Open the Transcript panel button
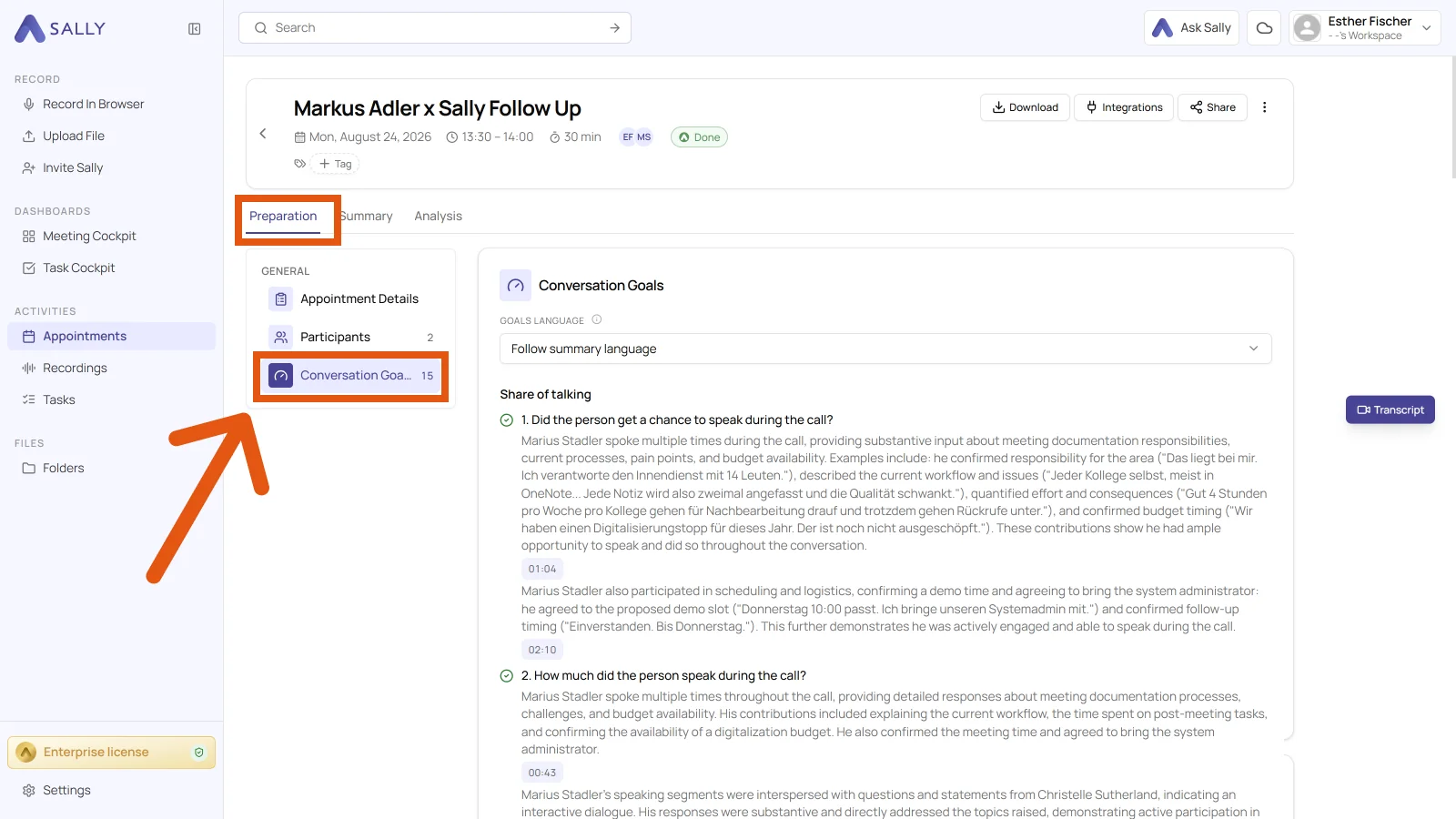The image size is (1456, 819). [x=1390, y=410]
